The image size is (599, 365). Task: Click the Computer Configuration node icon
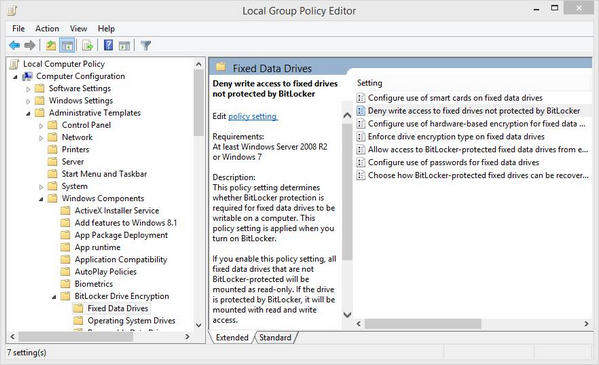[28, 76]
